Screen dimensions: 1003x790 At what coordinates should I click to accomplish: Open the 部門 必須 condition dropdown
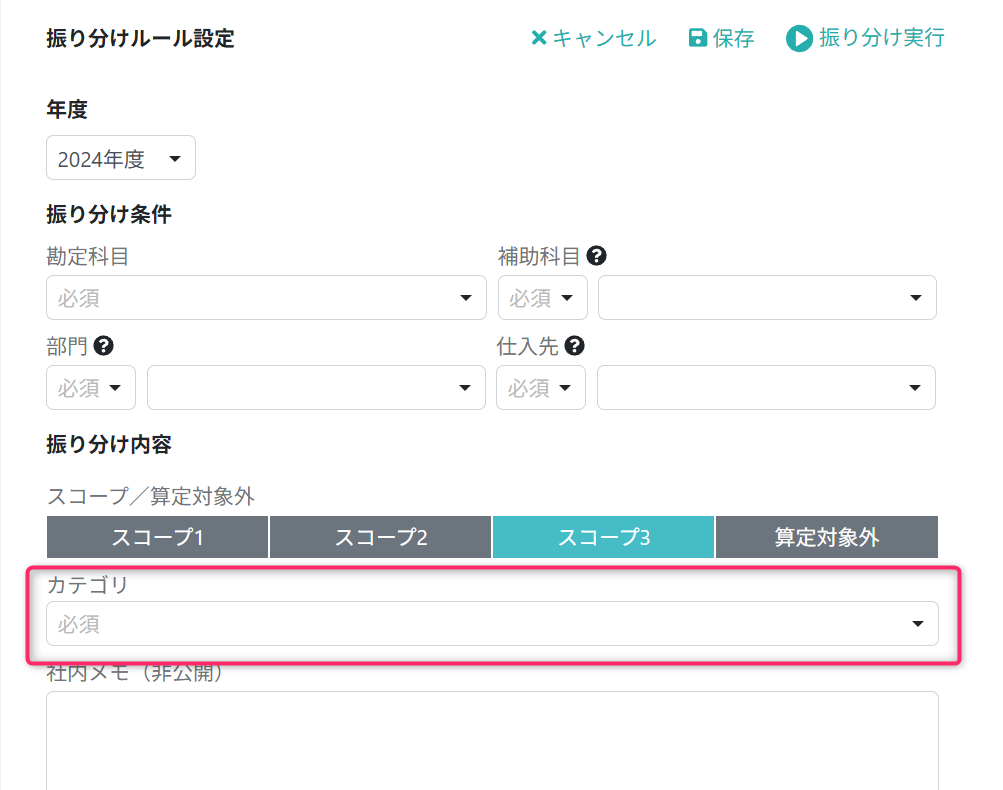click(x=91, y=388)
